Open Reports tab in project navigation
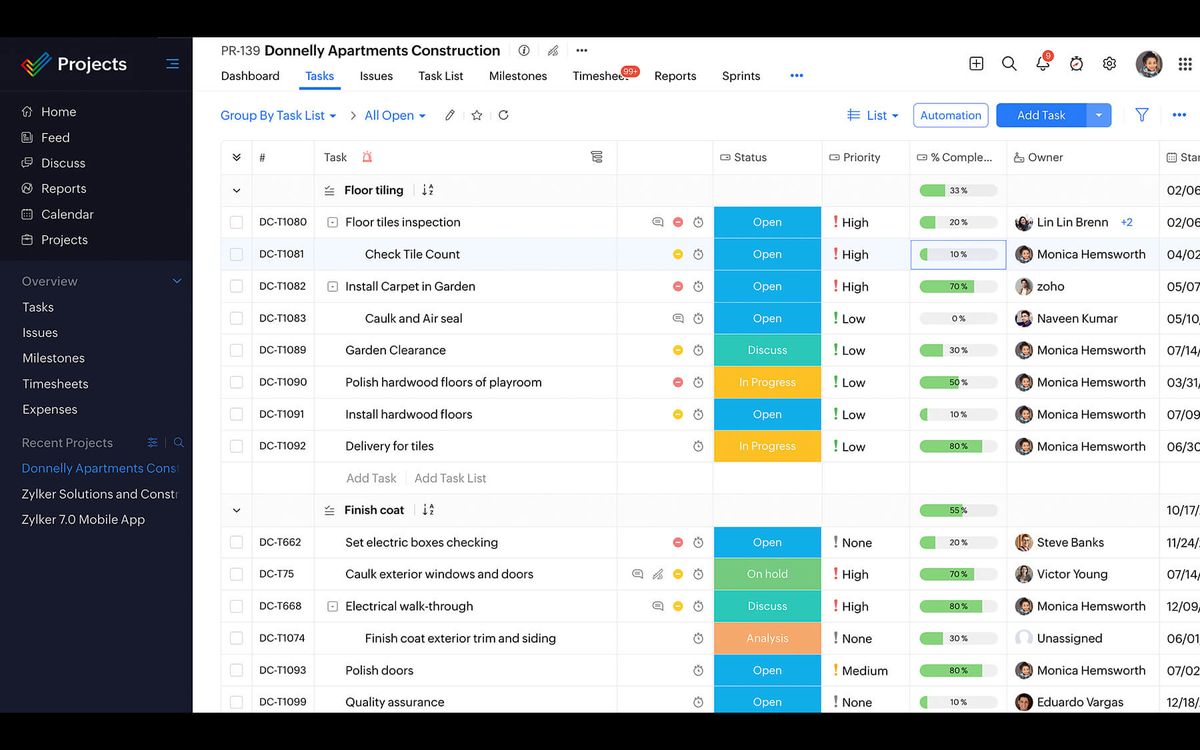The height and width of the screenshot is (750, 1200). pos(675,76)
